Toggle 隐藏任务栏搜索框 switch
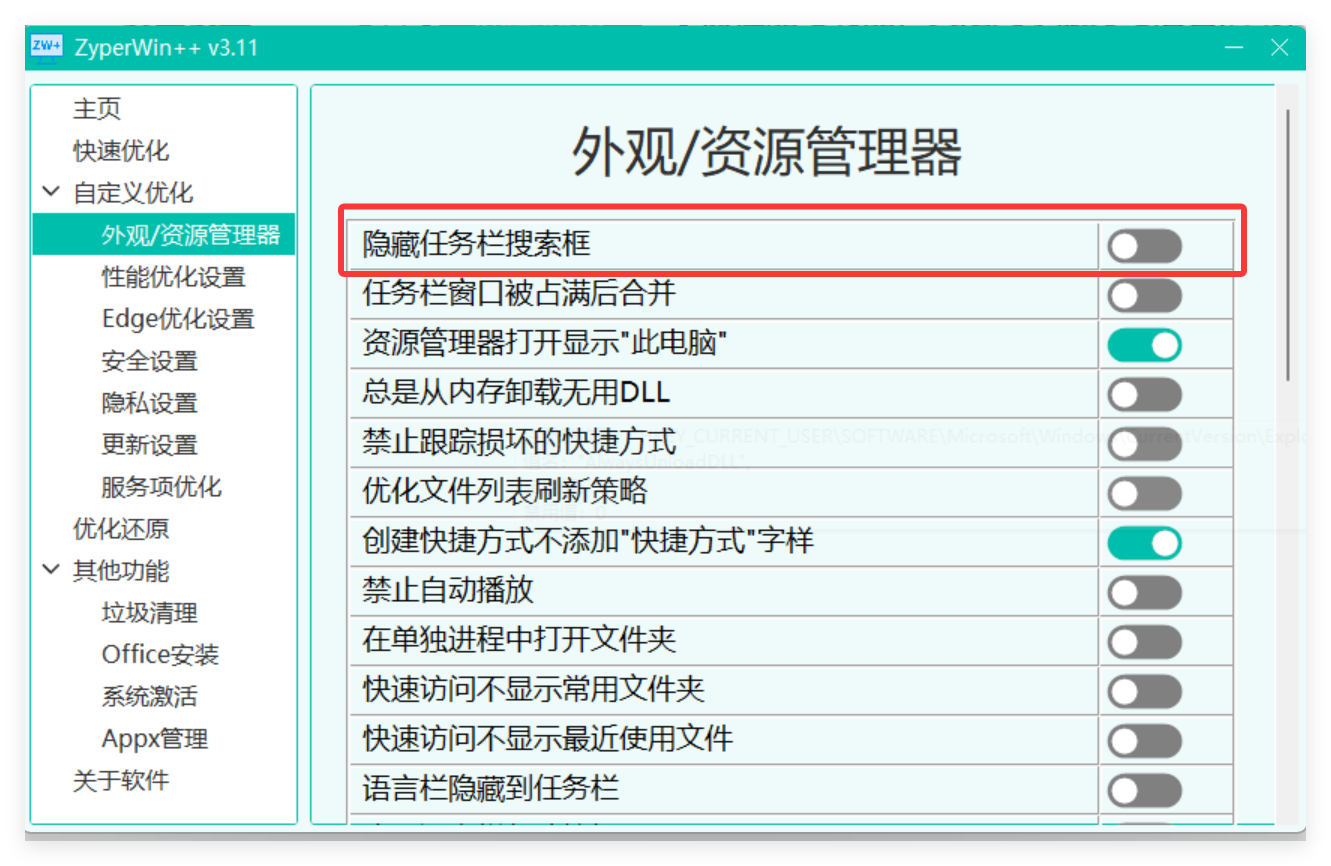Screen dimensions: 1331x866 click(1145, 245)
